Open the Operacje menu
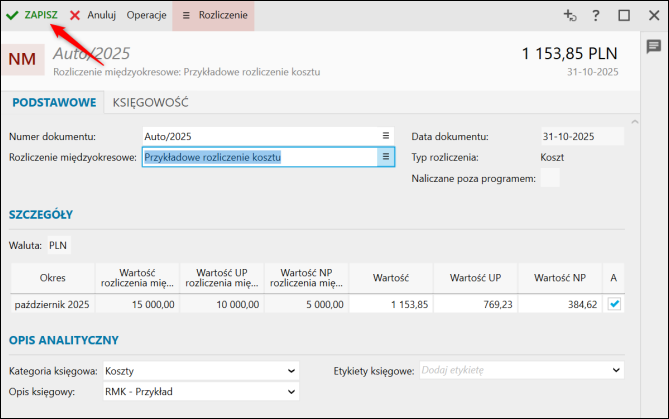The width and height of the screenshot is (669, 419). point(147,16)
